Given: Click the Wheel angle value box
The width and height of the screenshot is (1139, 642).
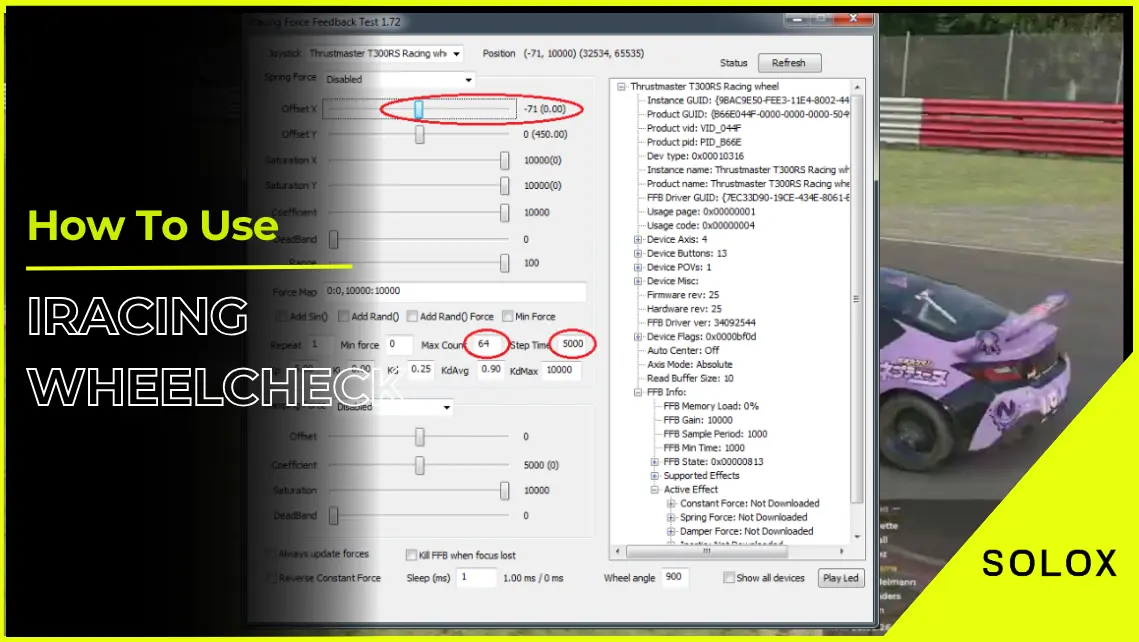Looking at the screenshot, I should [674, 578].
